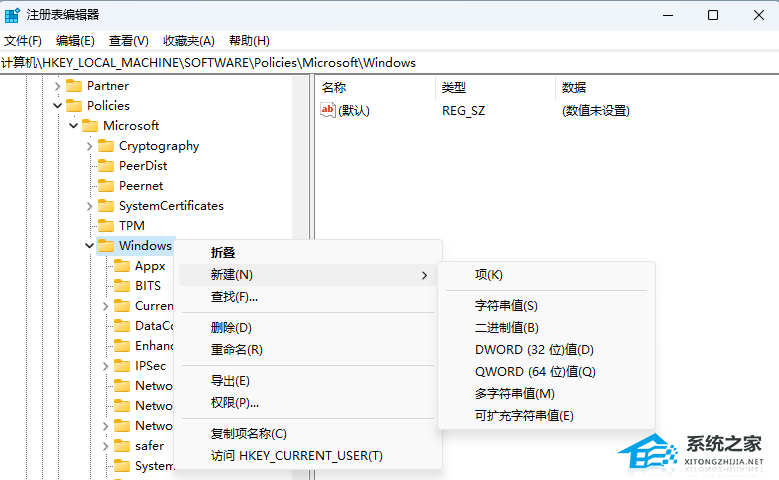Collapse the Policies key
Viewport: 779px width, 480px height.
click(57, 106)
